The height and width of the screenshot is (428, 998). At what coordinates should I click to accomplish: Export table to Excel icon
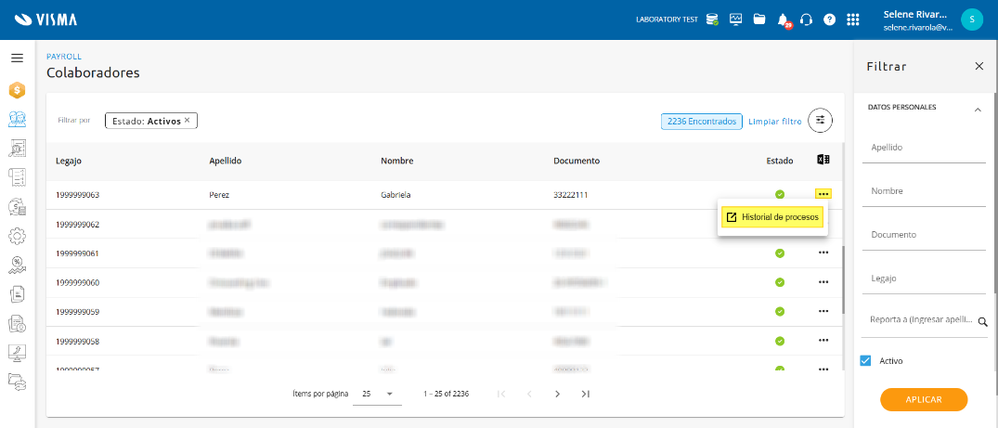(x=823, y=160)
